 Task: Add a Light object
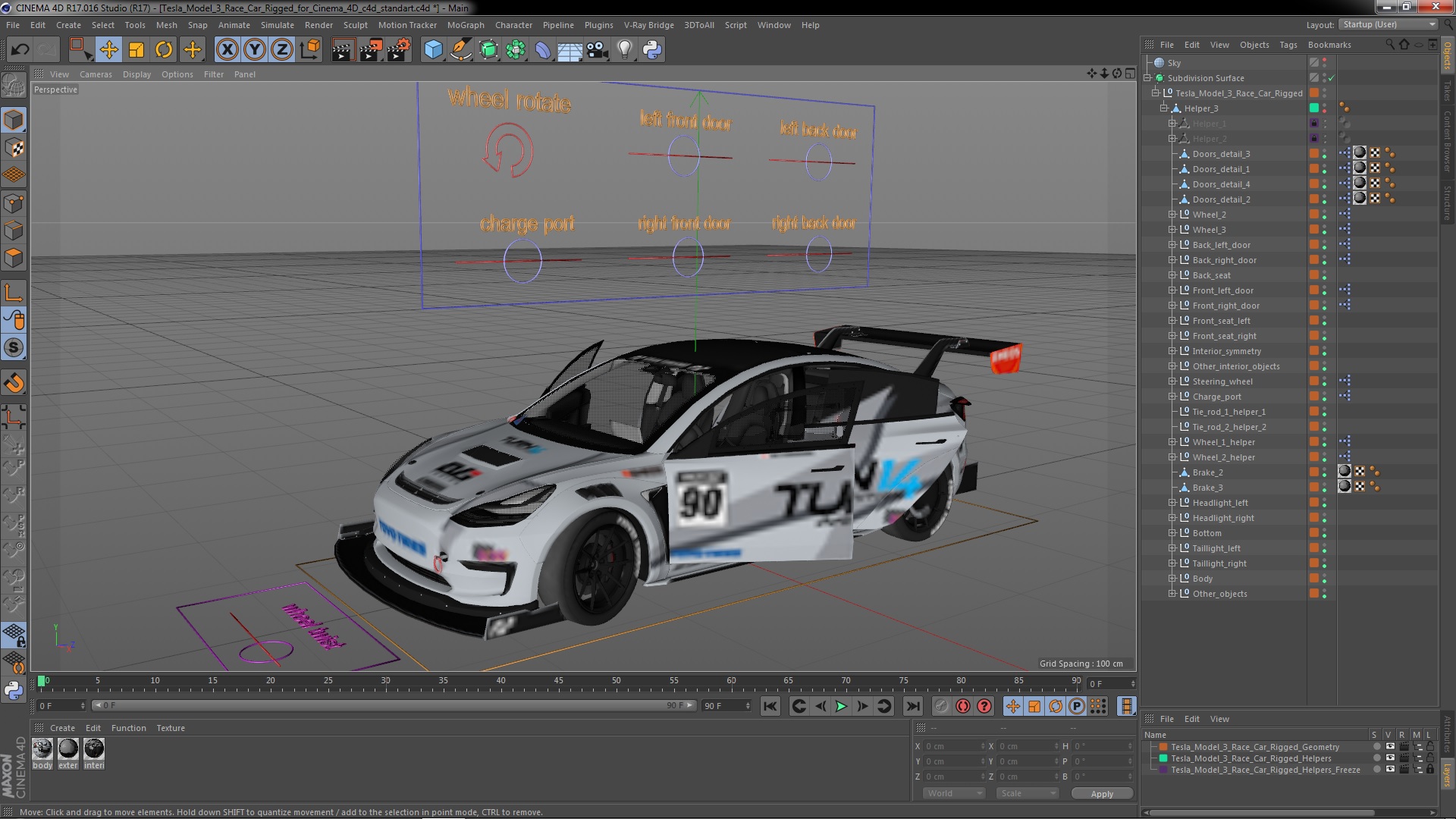(x=624, y=50)
